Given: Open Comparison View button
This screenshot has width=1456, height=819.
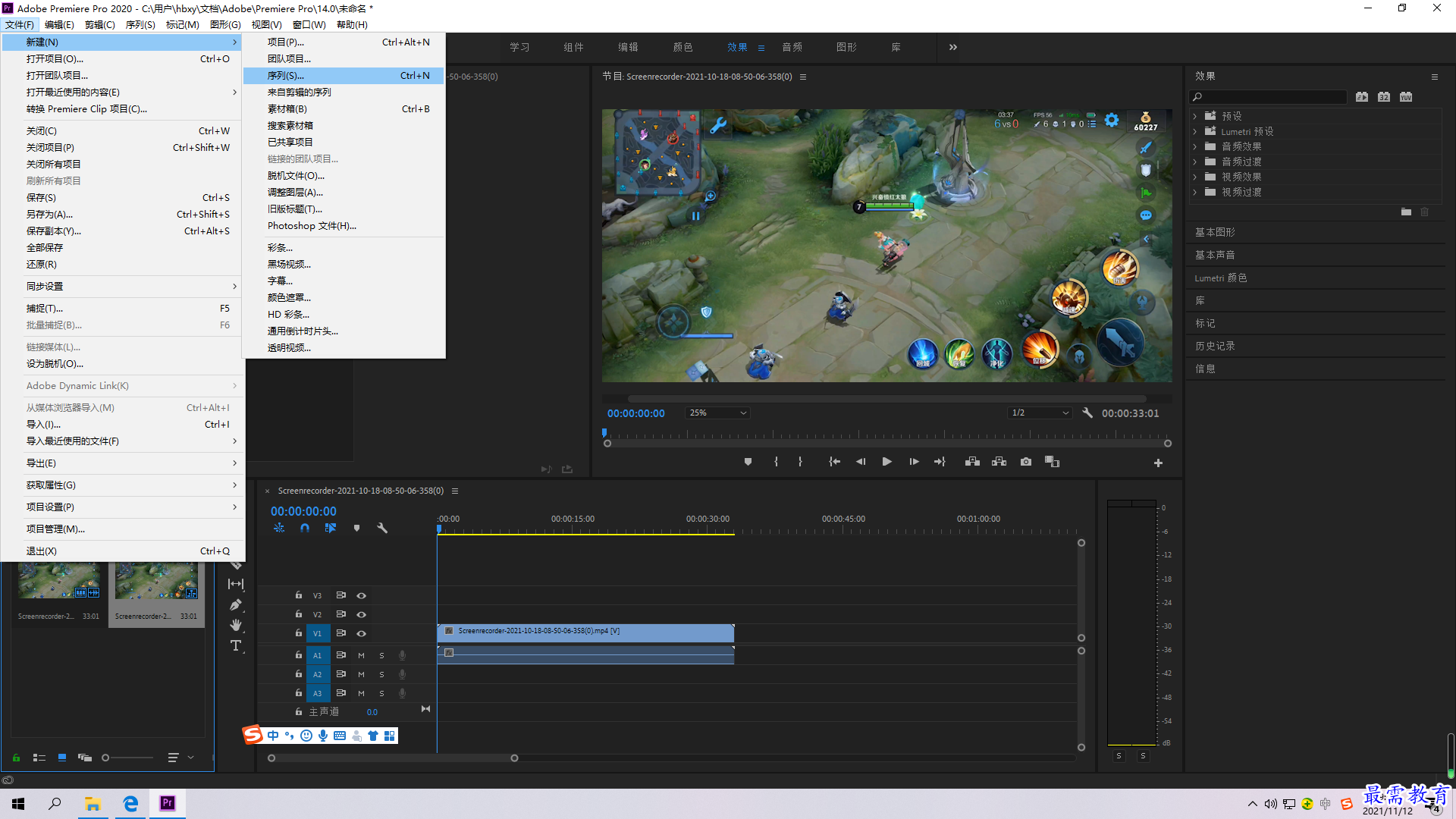Looking at the screenshot, I should click(x=1052, y=462).
